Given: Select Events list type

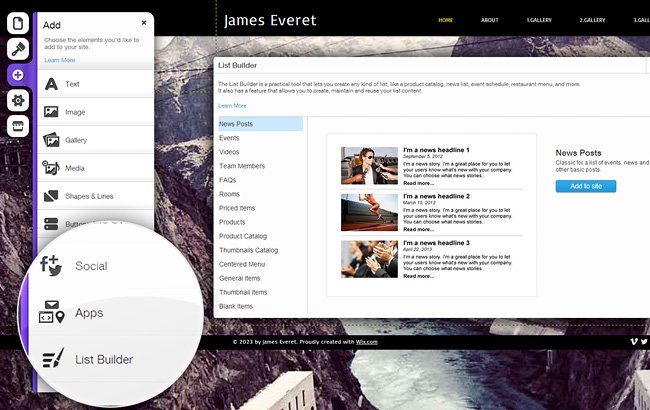Looking at the screenshot, I should [x=229, y=138].
